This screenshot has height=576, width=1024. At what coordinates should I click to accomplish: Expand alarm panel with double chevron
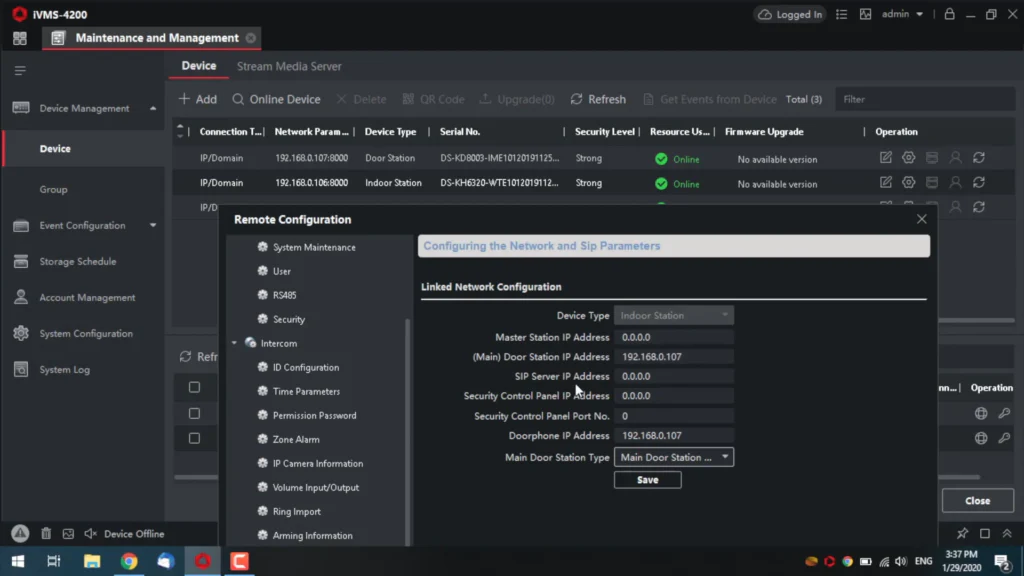point(1007,534)
